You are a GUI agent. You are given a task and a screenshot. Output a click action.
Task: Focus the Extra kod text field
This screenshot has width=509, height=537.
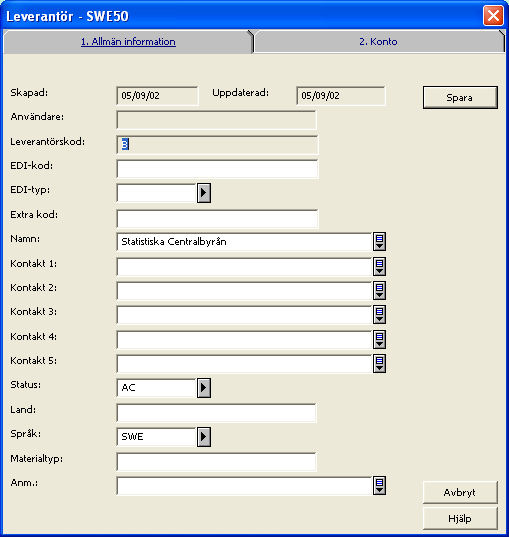click(217, 219)
